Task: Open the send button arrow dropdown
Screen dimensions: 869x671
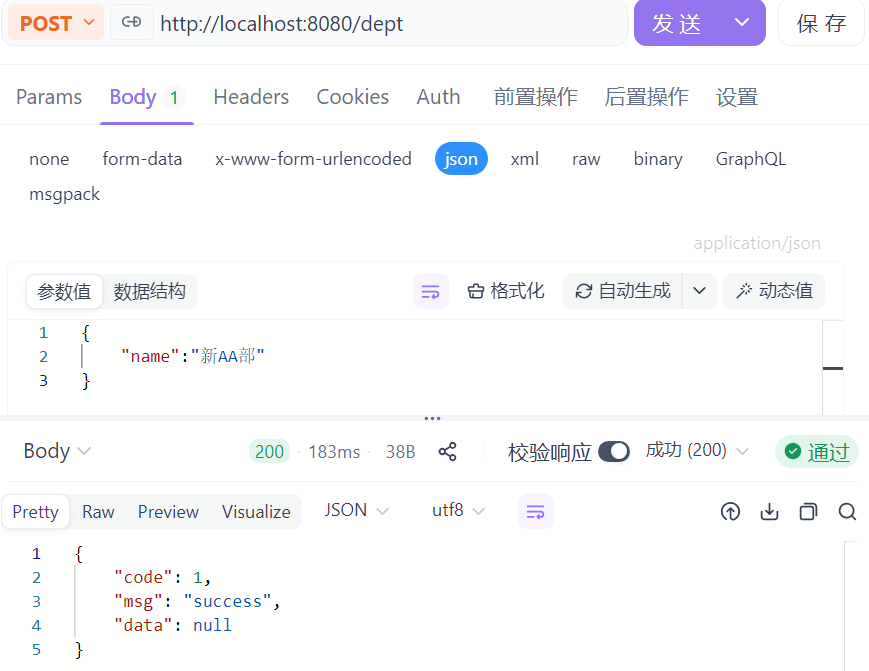Action: click(x=742, y=23)
